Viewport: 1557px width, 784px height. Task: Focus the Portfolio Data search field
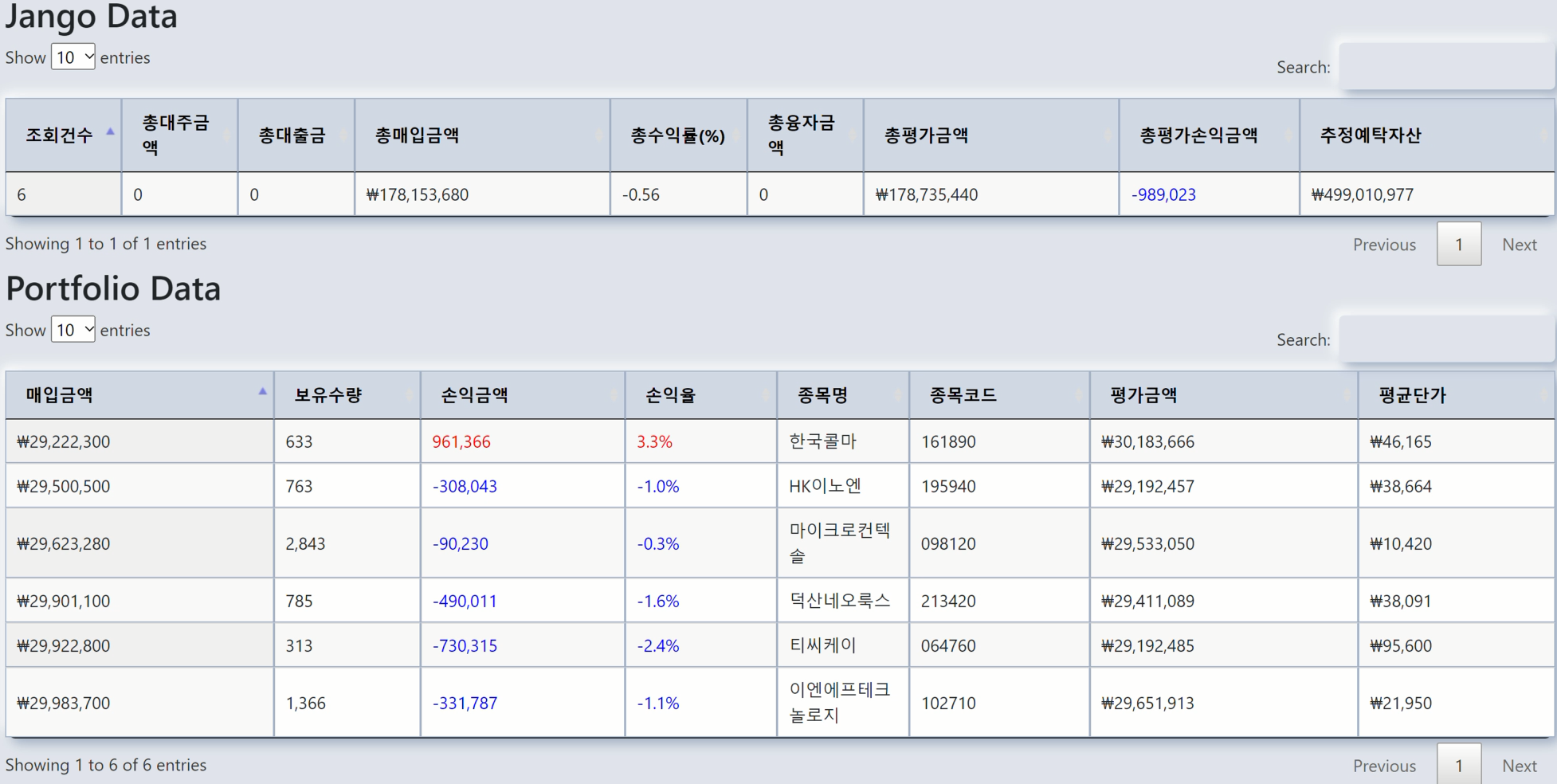tap(1446, 339)
